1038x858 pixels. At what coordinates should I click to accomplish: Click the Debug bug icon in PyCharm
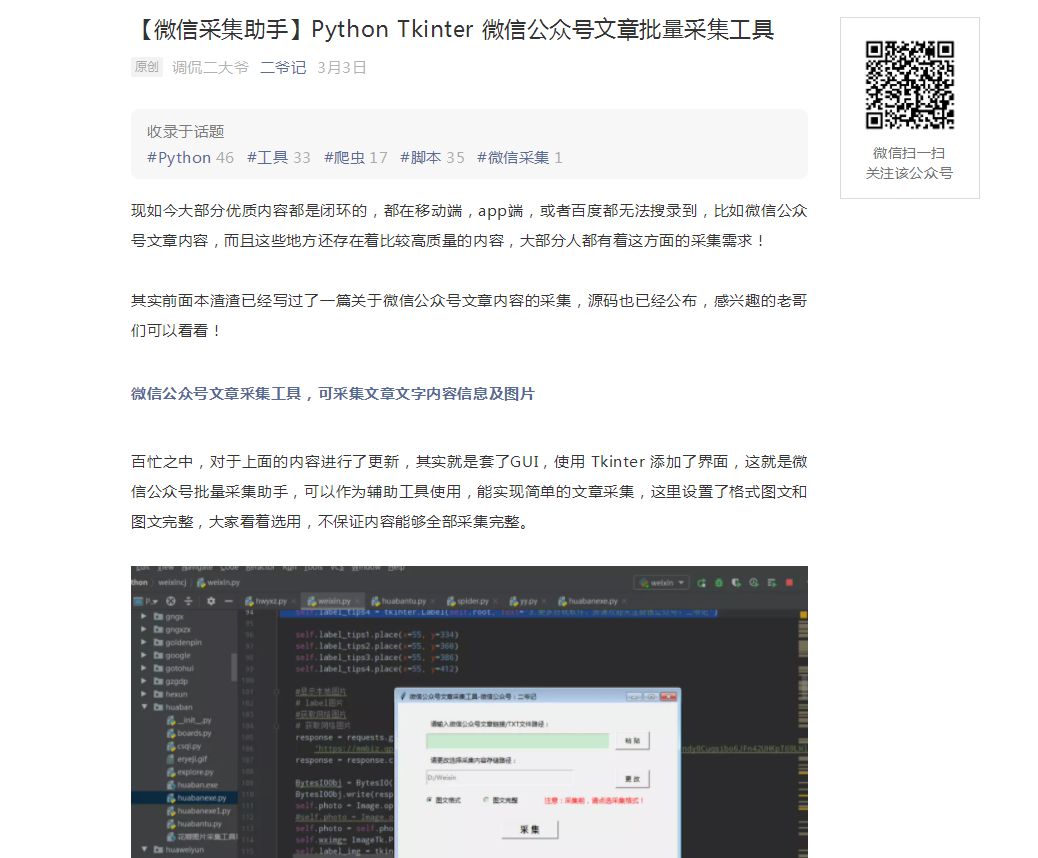coord(719,583)
